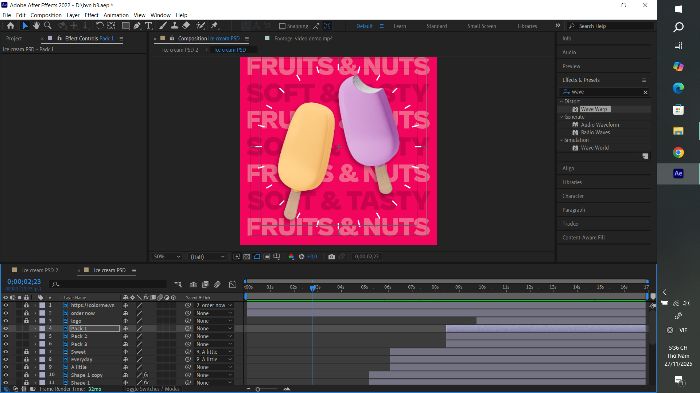Open the Windows search icon on the taskbar
This screenshot has height=393, width=700.
click(678, 27)
